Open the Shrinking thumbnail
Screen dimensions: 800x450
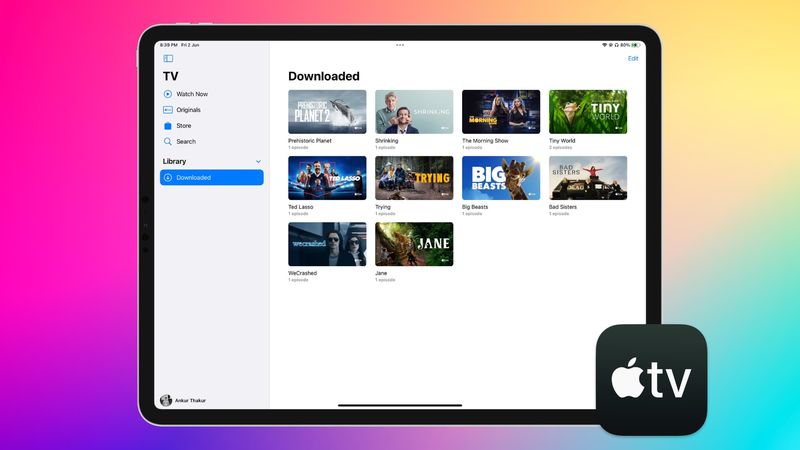click(414, 112)
